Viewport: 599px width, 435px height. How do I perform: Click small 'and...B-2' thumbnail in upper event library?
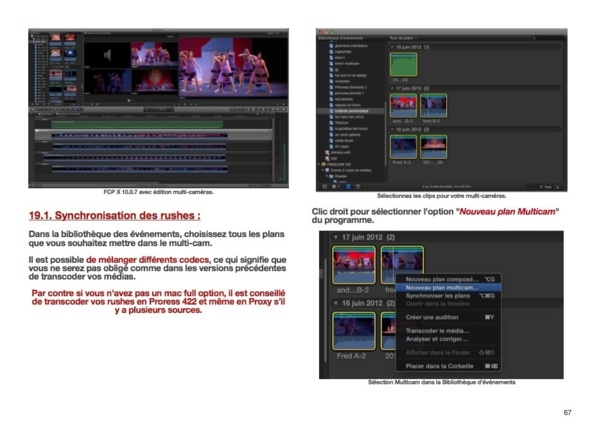(x=403, y=105)
